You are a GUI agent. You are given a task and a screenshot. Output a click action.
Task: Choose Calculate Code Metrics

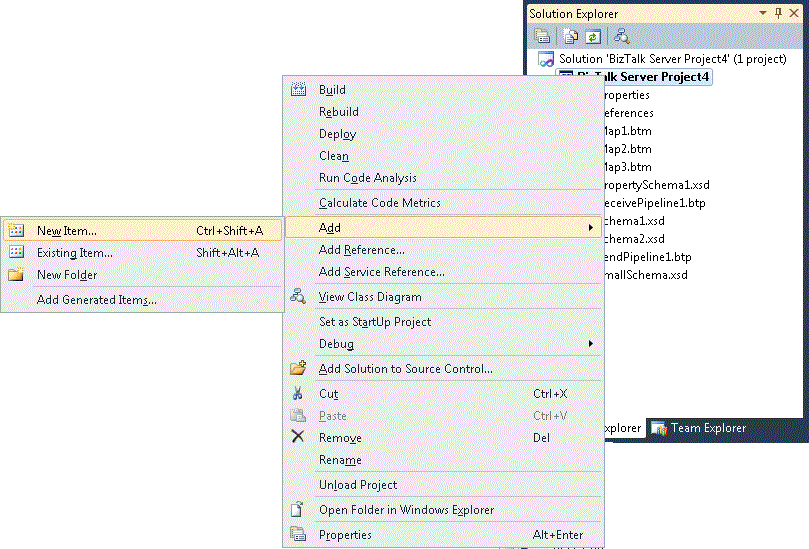(444, 203)
